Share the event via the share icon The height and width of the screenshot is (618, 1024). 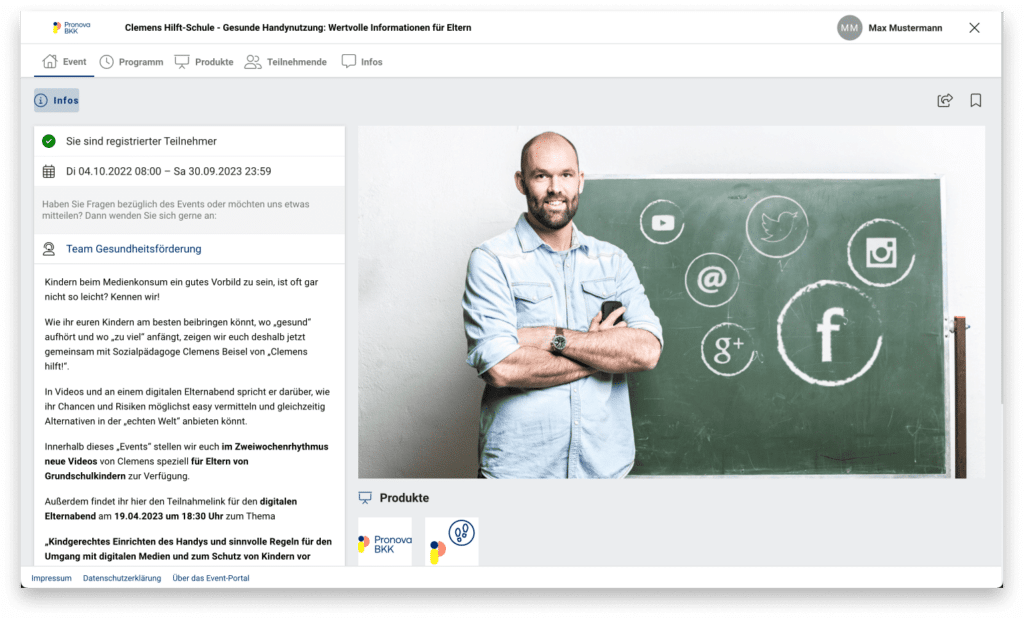click(x=944, y=100)
